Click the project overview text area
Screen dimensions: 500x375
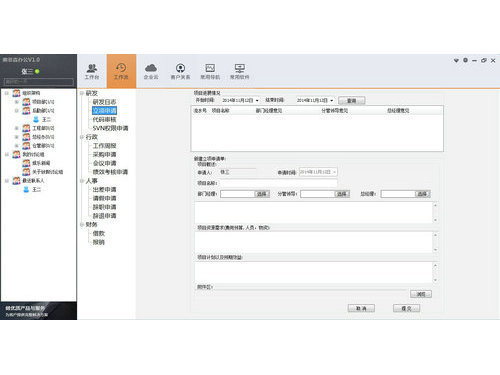click(x=314, y=213)
